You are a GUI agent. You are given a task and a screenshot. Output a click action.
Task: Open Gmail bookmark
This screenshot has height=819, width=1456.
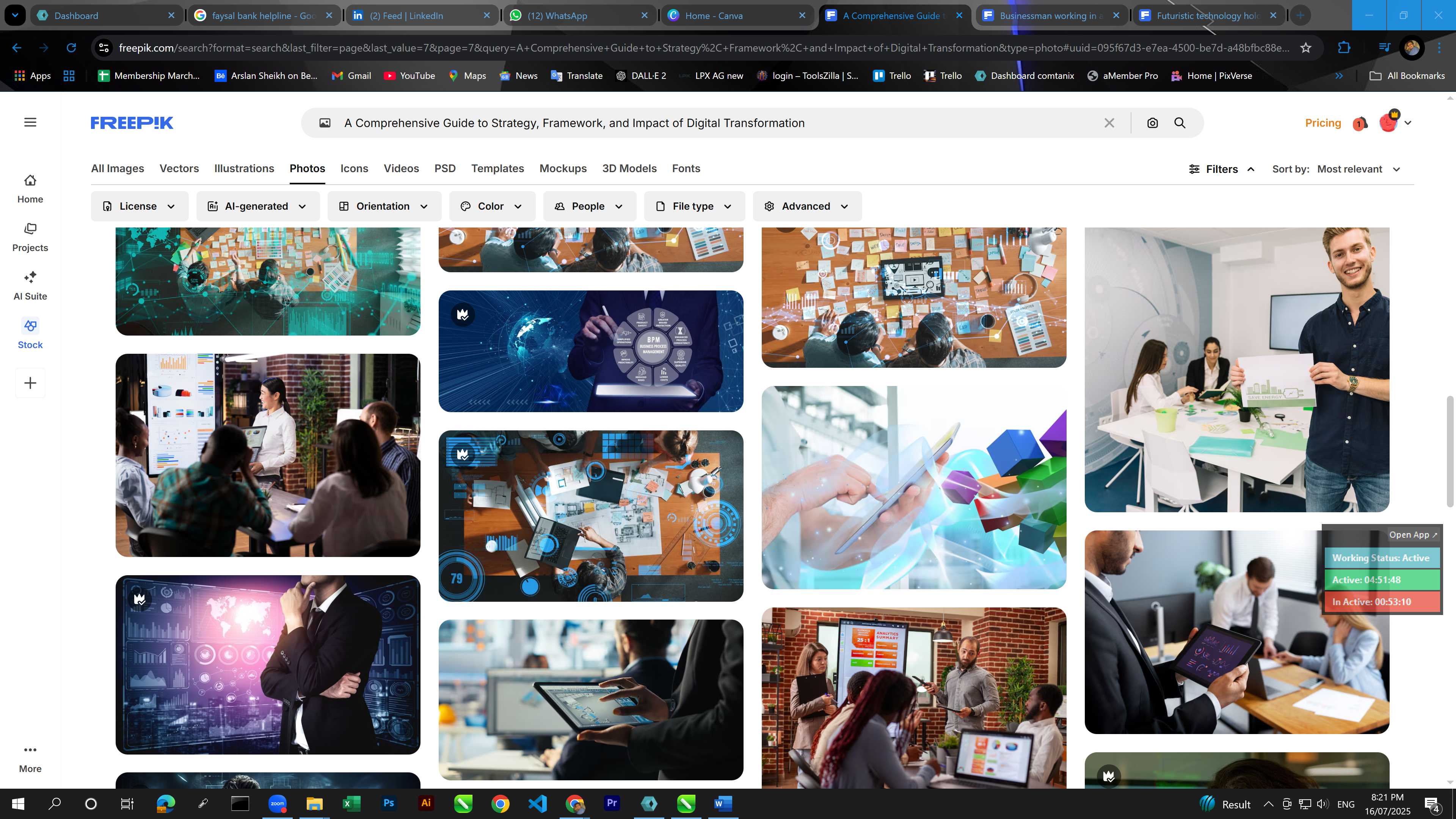tap(351, 76)
